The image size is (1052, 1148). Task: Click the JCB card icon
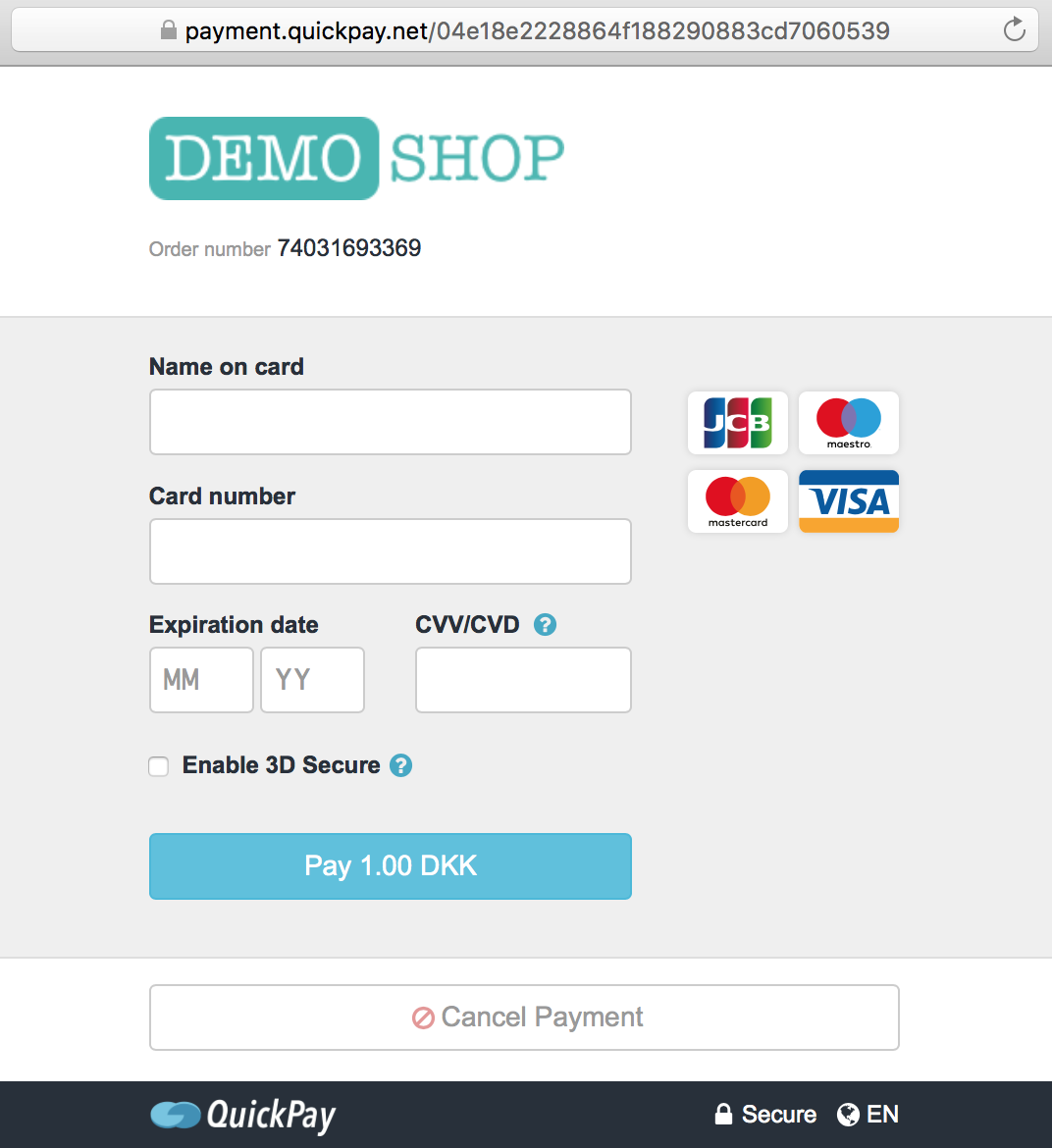pos(737,423)
